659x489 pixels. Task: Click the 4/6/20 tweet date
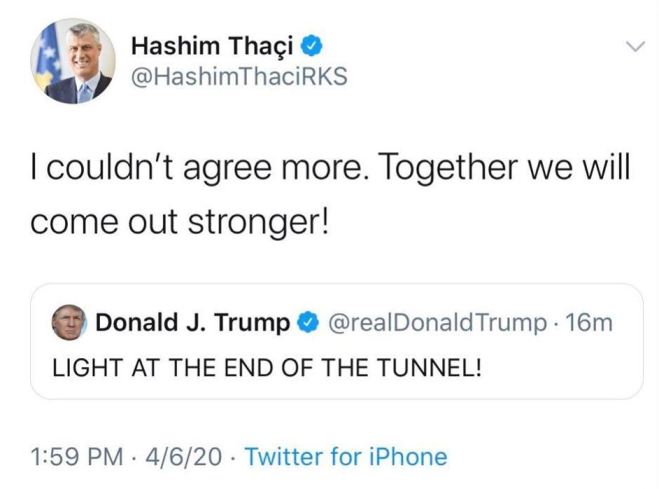pyautogui.click(x=183, y=457)
